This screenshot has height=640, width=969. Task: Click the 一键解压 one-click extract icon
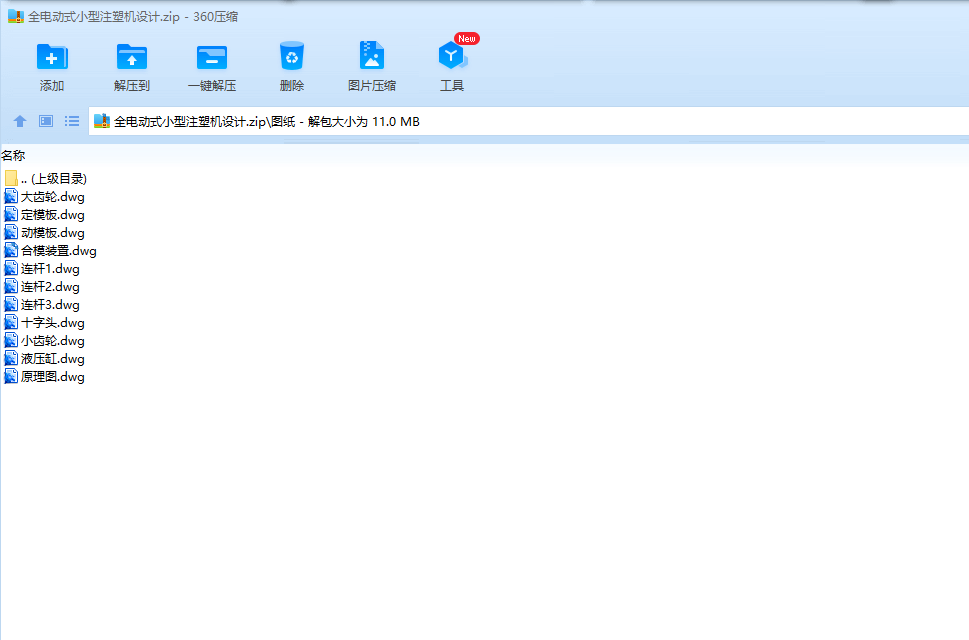point(211,57)
